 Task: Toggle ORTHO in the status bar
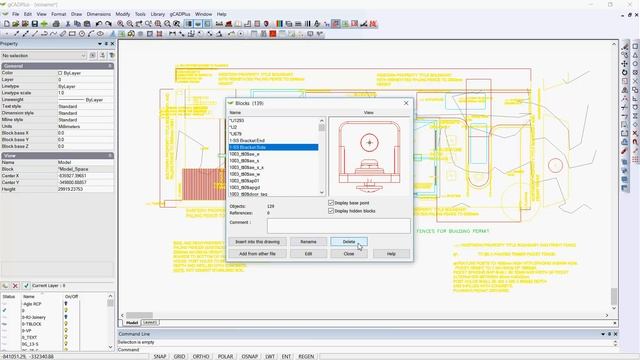tap(201, 356)
